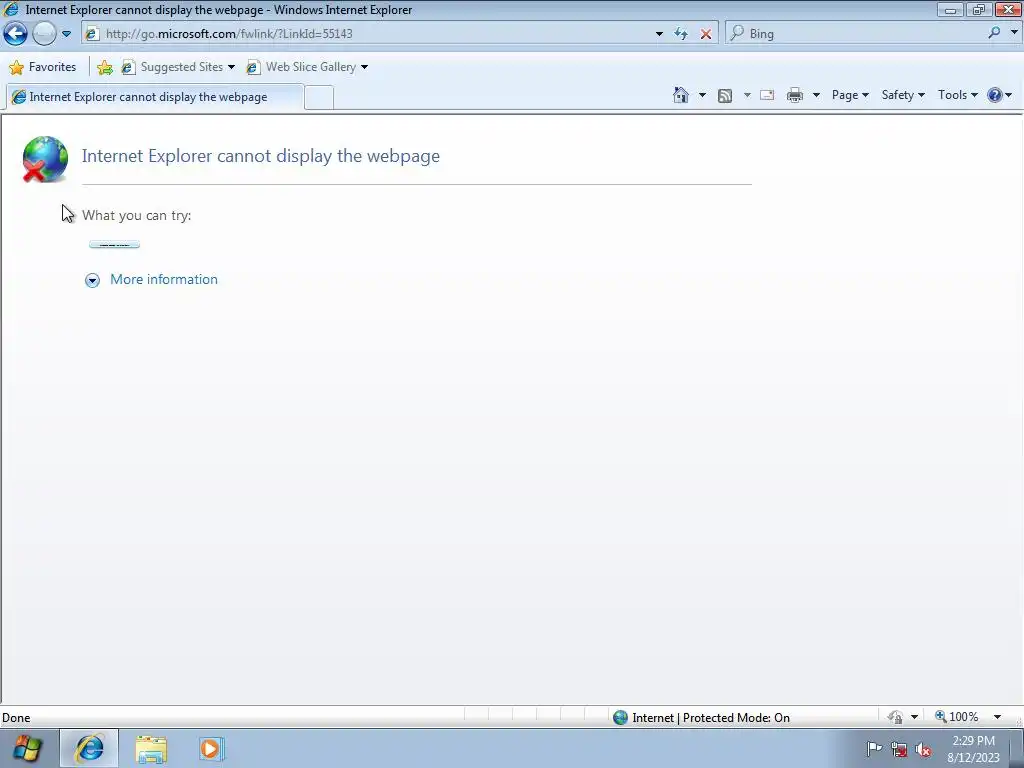Open Windows Explorer from the taskbar

coord(151,749)
